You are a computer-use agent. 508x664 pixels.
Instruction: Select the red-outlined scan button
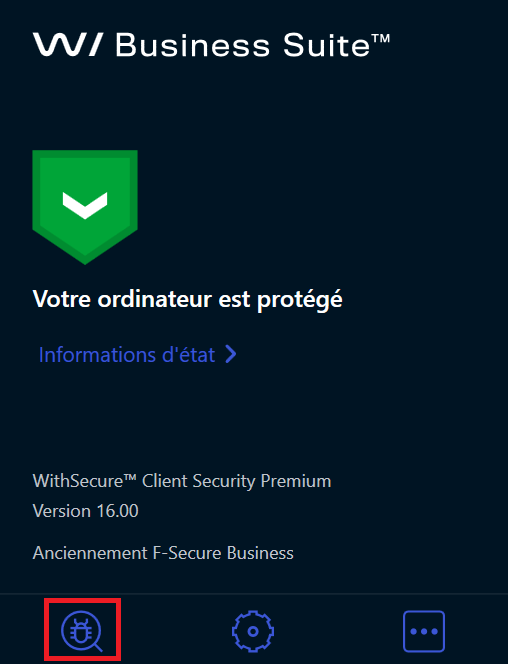coord(83,629)
